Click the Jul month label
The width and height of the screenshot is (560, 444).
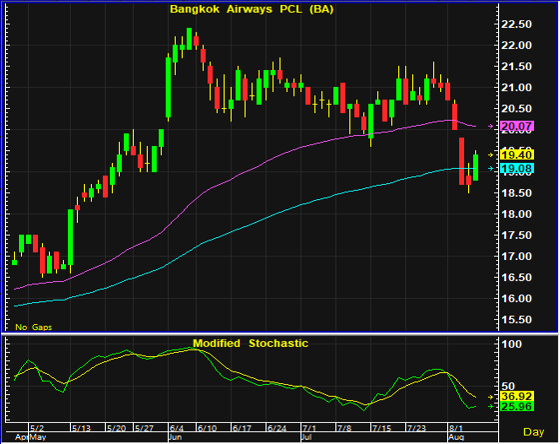[307, 437]
